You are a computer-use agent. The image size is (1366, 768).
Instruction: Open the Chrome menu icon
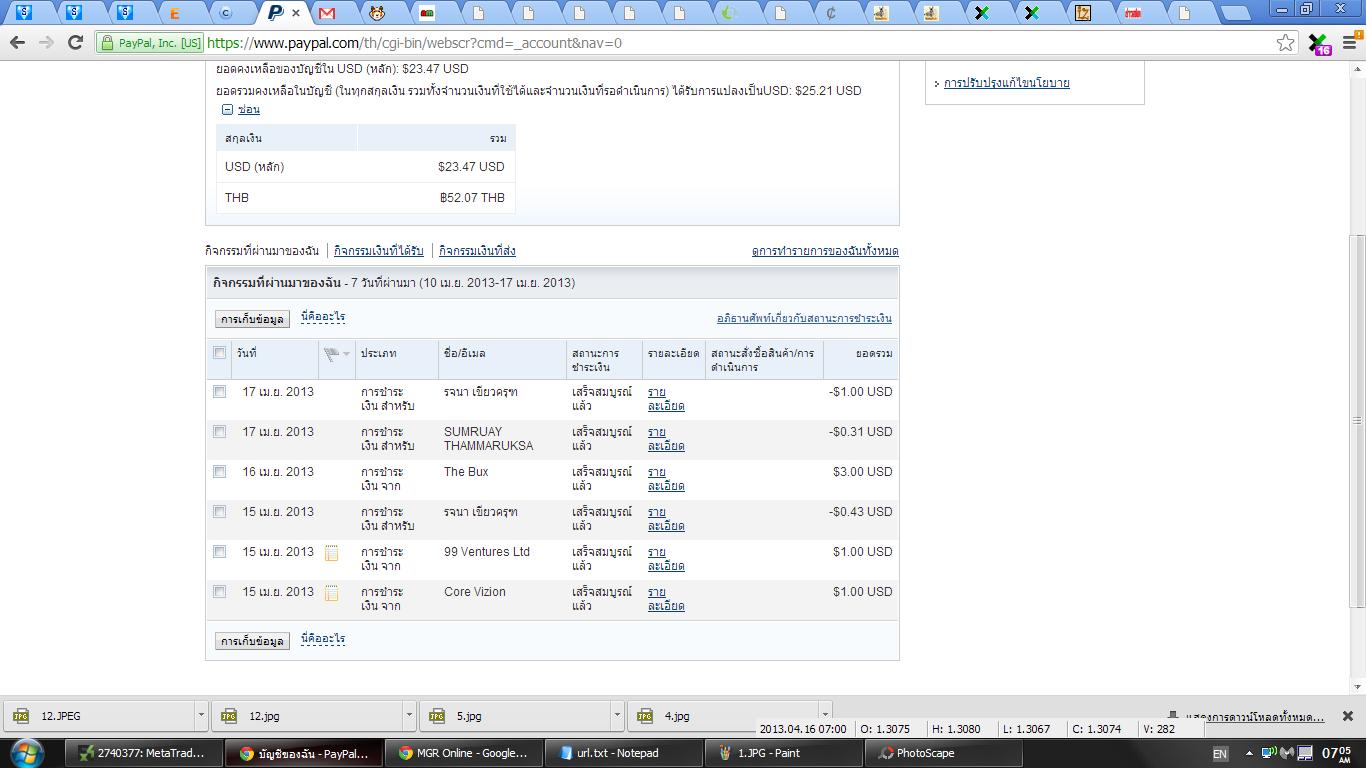point(1351,43)
